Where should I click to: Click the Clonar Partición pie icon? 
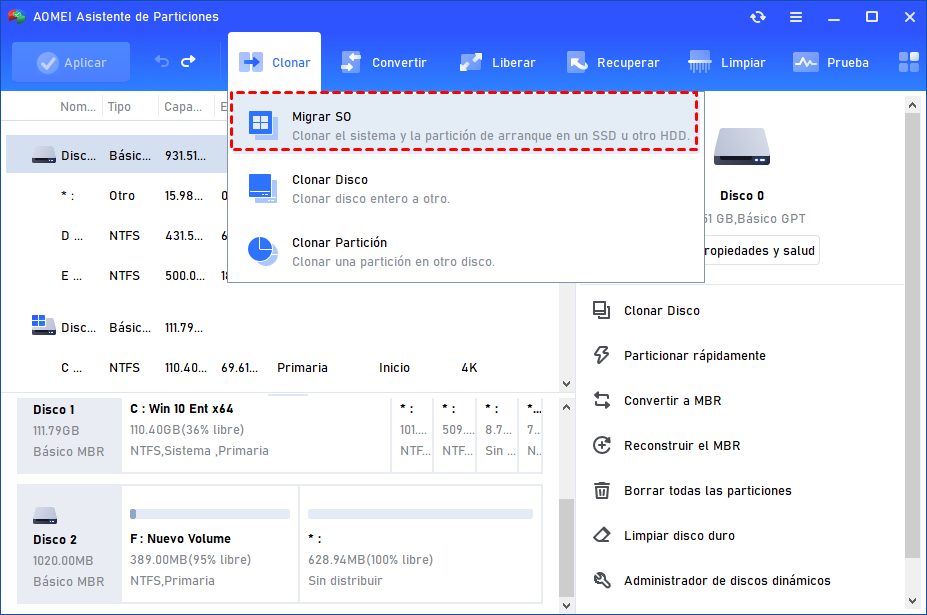coord(262,251)
